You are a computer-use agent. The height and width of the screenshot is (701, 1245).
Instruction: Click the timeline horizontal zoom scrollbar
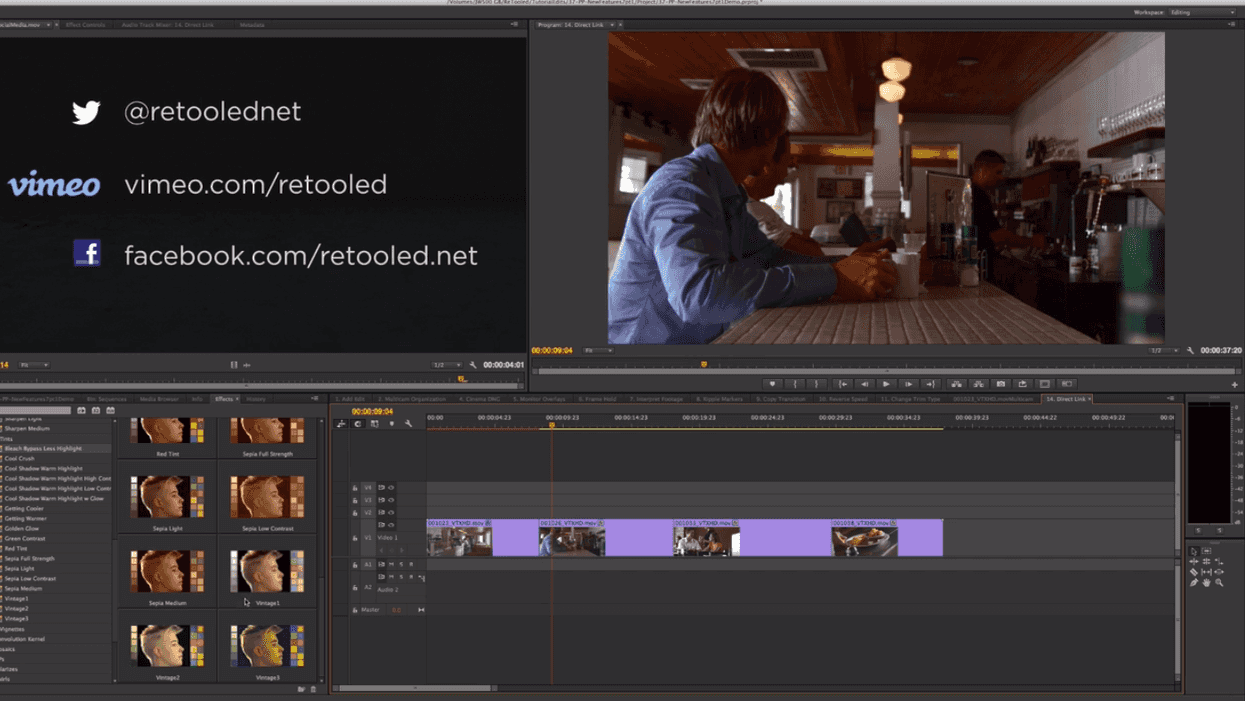click(x=414, y=688)
